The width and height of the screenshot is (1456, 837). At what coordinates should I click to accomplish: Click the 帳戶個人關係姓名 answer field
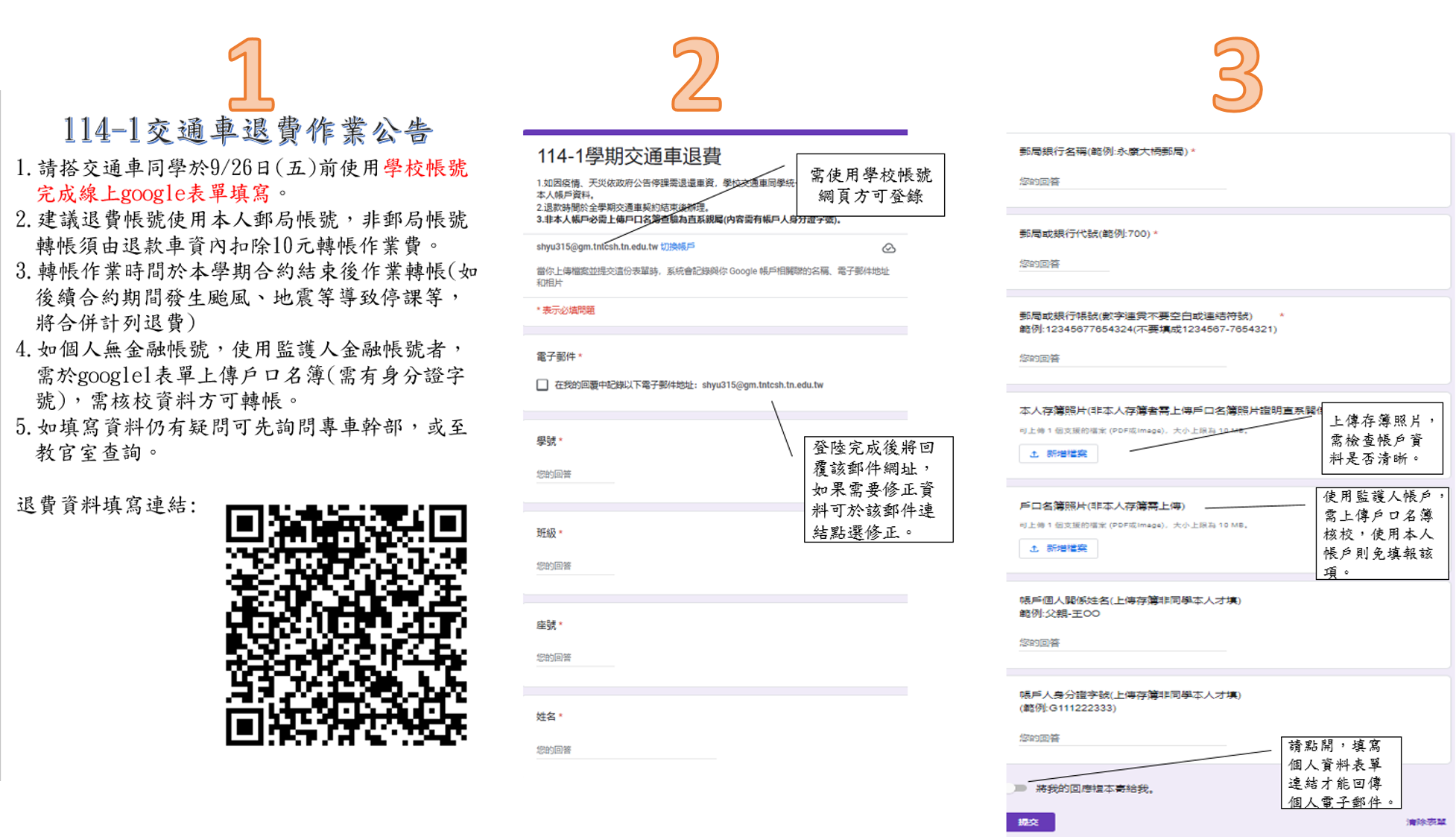click(x=1121, y=643)
